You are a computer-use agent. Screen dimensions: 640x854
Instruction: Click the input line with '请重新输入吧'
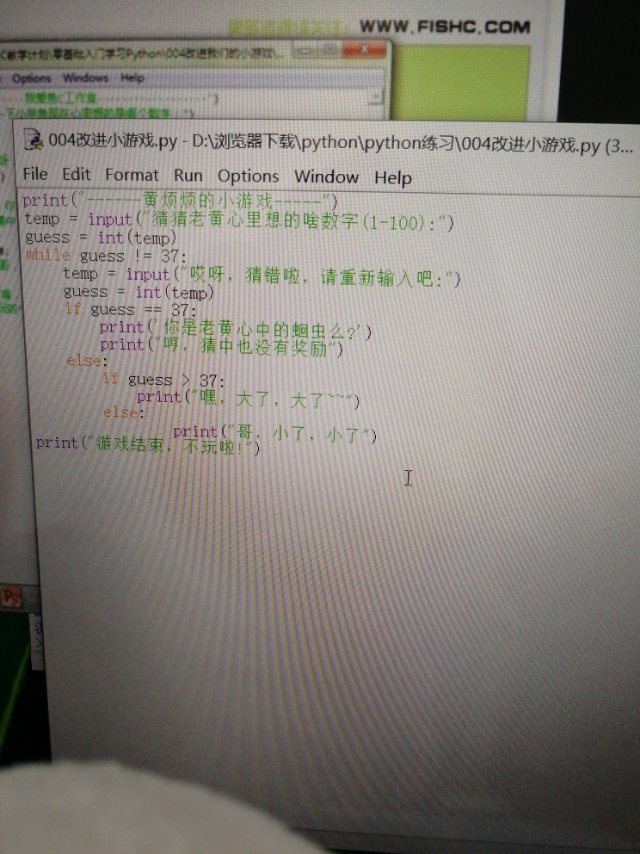261,276
